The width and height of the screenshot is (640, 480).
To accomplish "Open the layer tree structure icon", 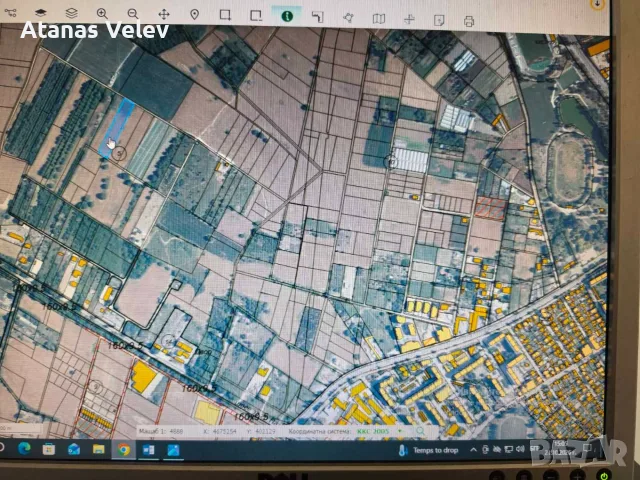I will click(11, 13).
